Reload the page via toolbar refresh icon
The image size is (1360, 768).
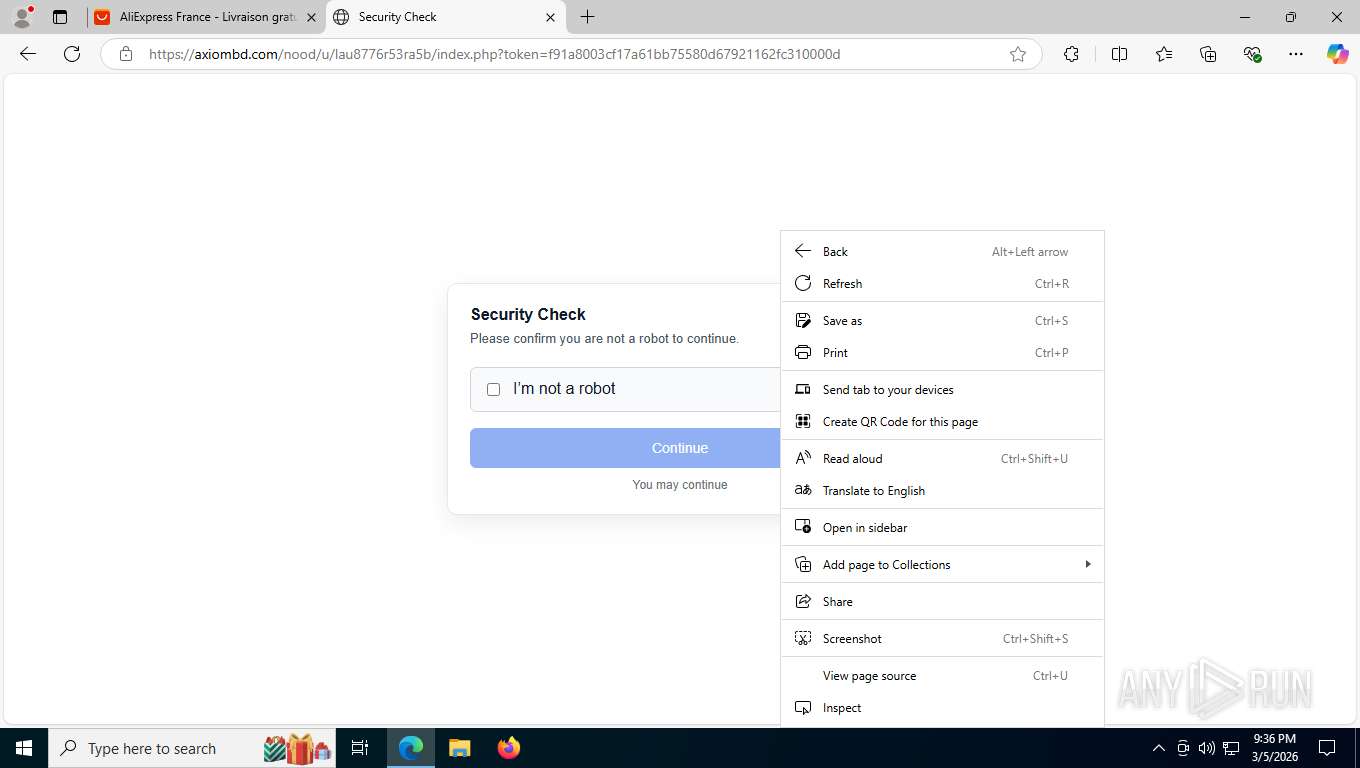(72, 54)
